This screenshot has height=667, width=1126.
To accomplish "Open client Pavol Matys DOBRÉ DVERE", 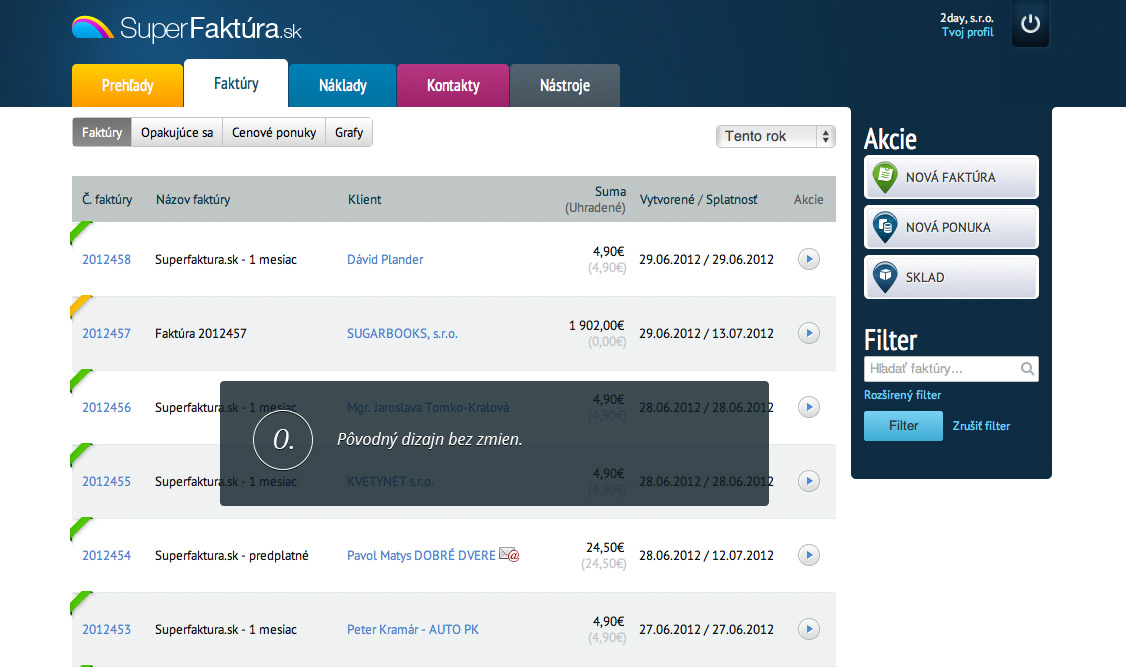I will (x=421, y=556).
